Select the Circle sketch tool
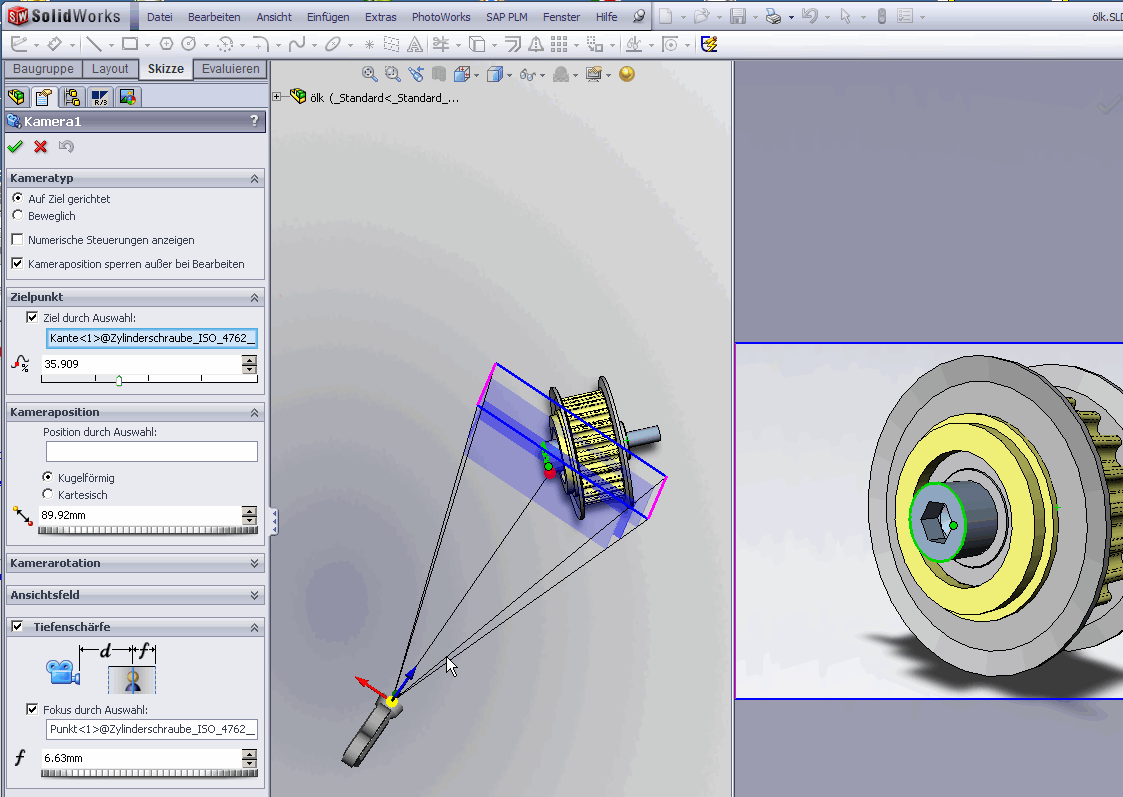 (189, 44)
